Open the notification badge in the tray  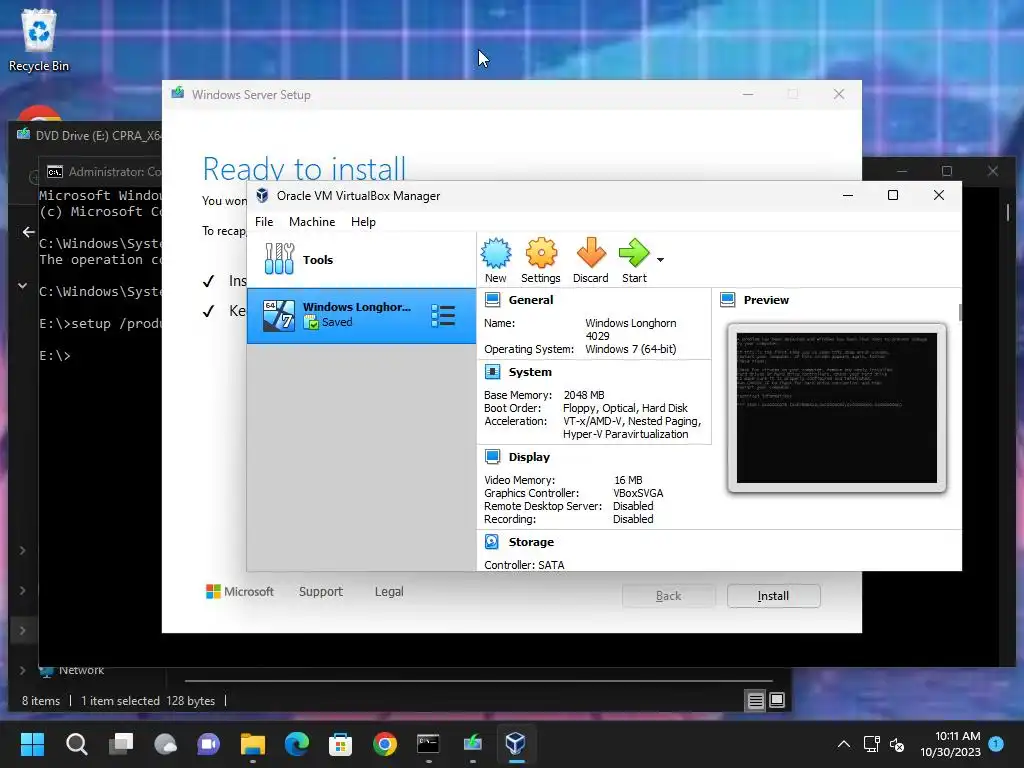[996, 743]
